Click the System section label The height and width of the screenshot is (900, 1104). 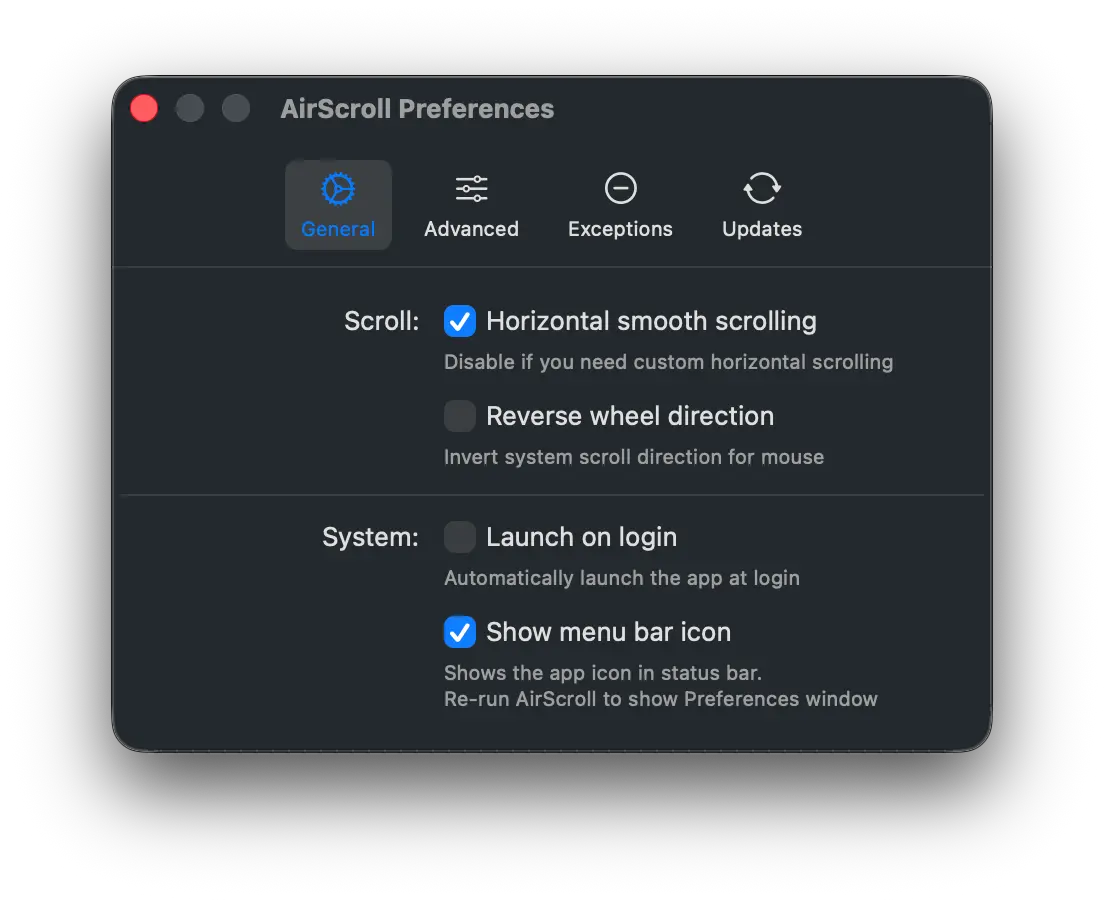point(370,537)
